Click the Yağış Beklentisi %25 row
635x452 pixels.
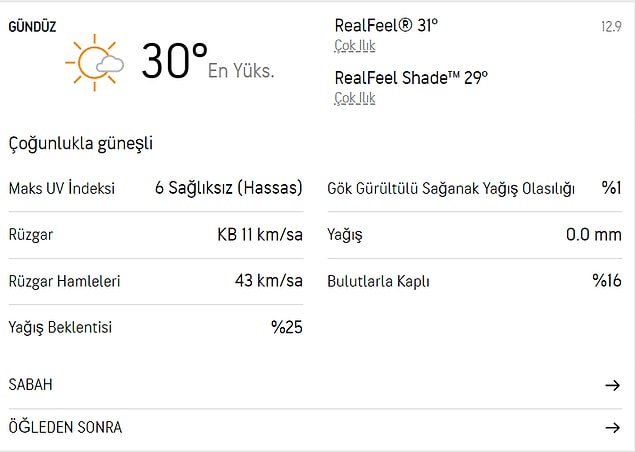[156, 327]
